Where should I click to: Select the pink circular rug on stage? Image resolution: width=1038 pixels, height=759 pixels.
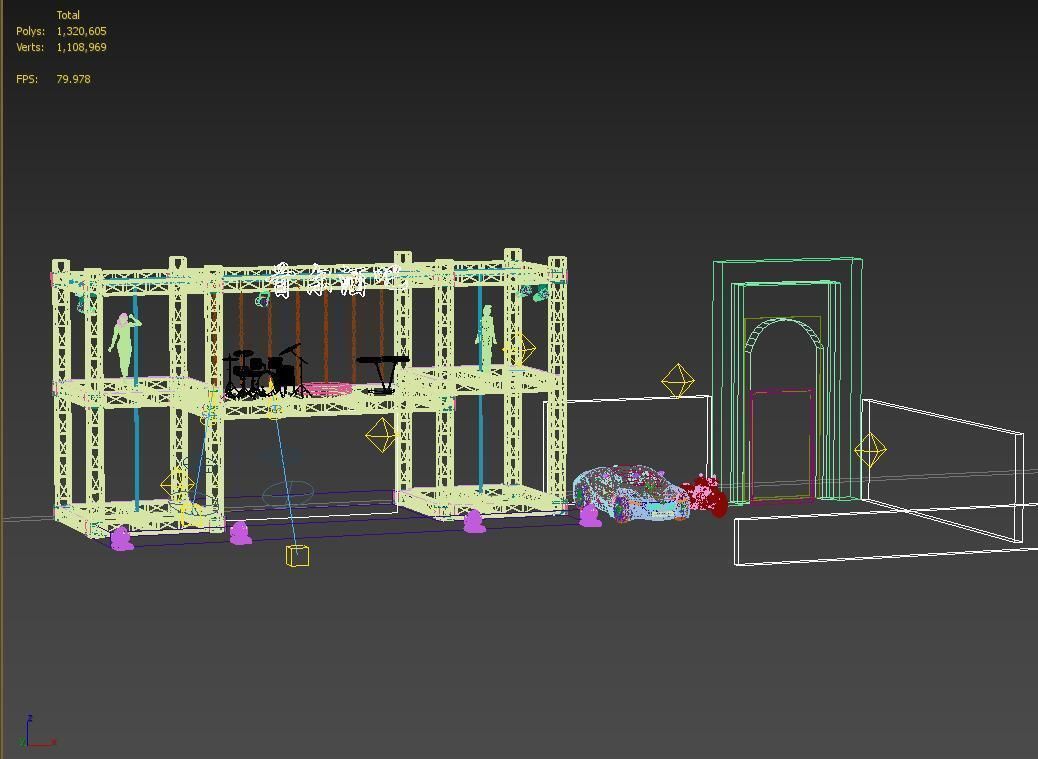tap(328, 389)
